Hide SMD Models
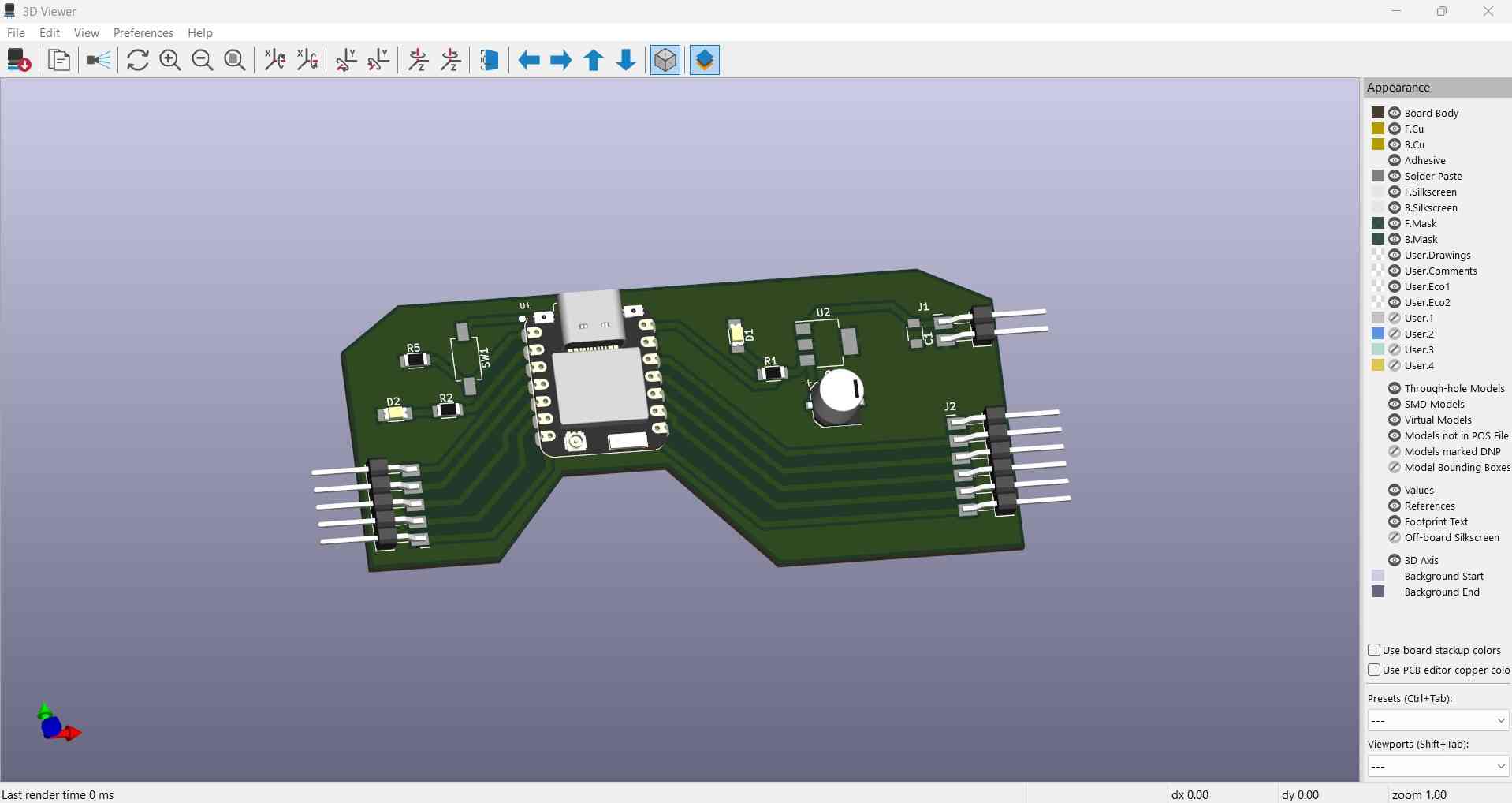Screen dimensions: 1512x803 1395,404
